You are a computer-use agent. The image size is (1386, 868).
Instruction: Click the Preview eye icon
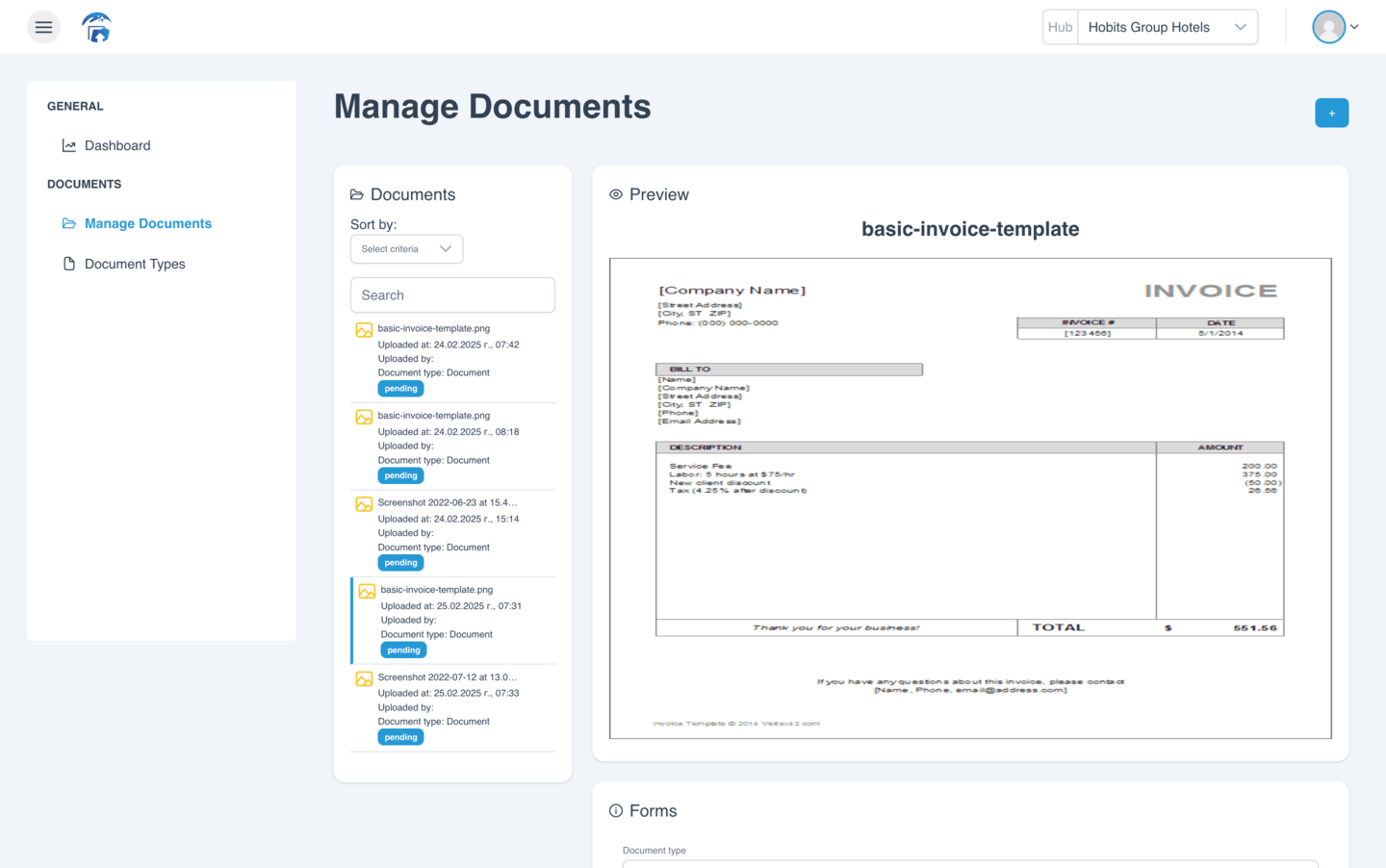pyautogui.click(x=616, y=194)
